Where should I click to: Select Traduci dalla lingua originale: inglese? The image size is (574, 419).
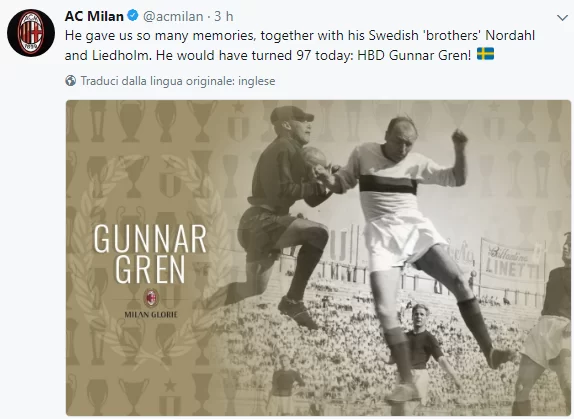[178, 81]
